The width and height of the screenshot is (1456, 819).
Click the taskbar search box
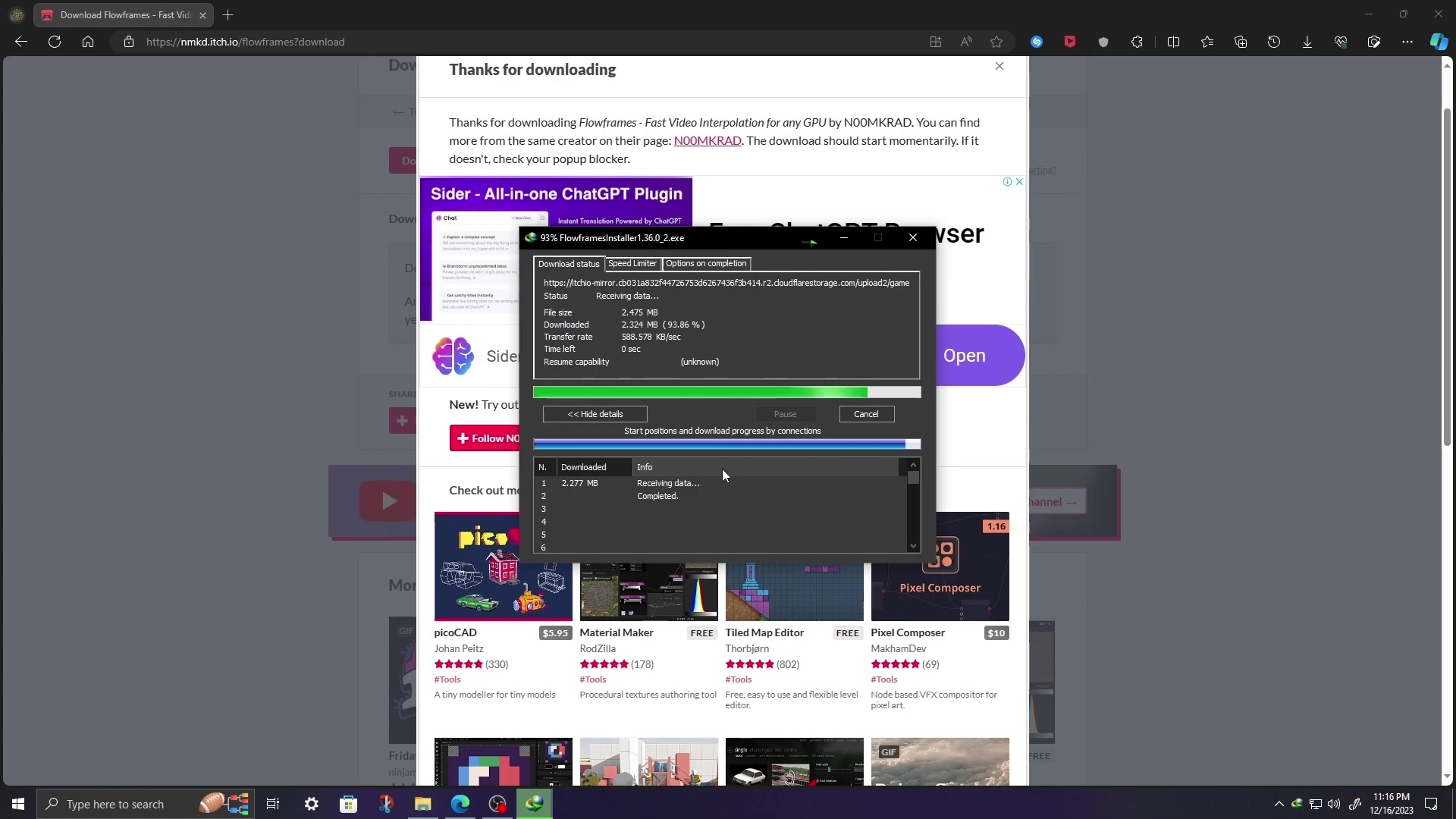pyautogui.click(x=144, y=804)
